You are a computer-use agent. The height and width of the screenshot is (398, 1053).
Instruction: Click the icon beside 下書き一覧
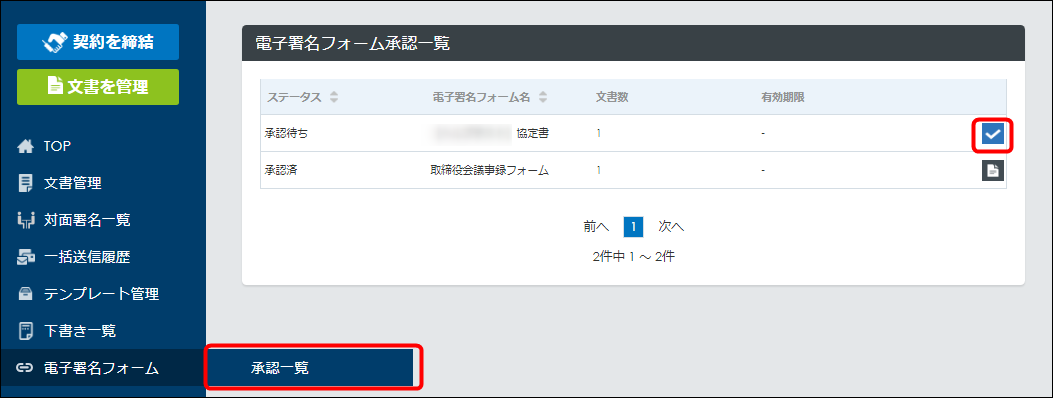click(26, 330)
